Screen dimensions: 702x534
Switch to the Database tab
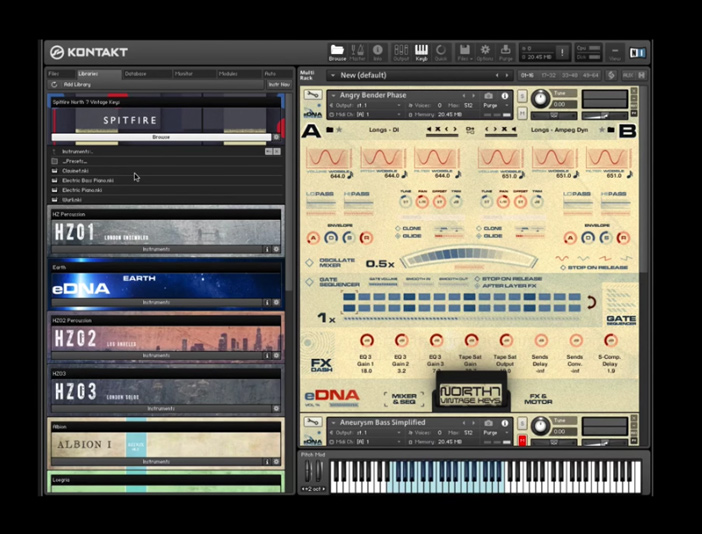(x=135, y=74)
